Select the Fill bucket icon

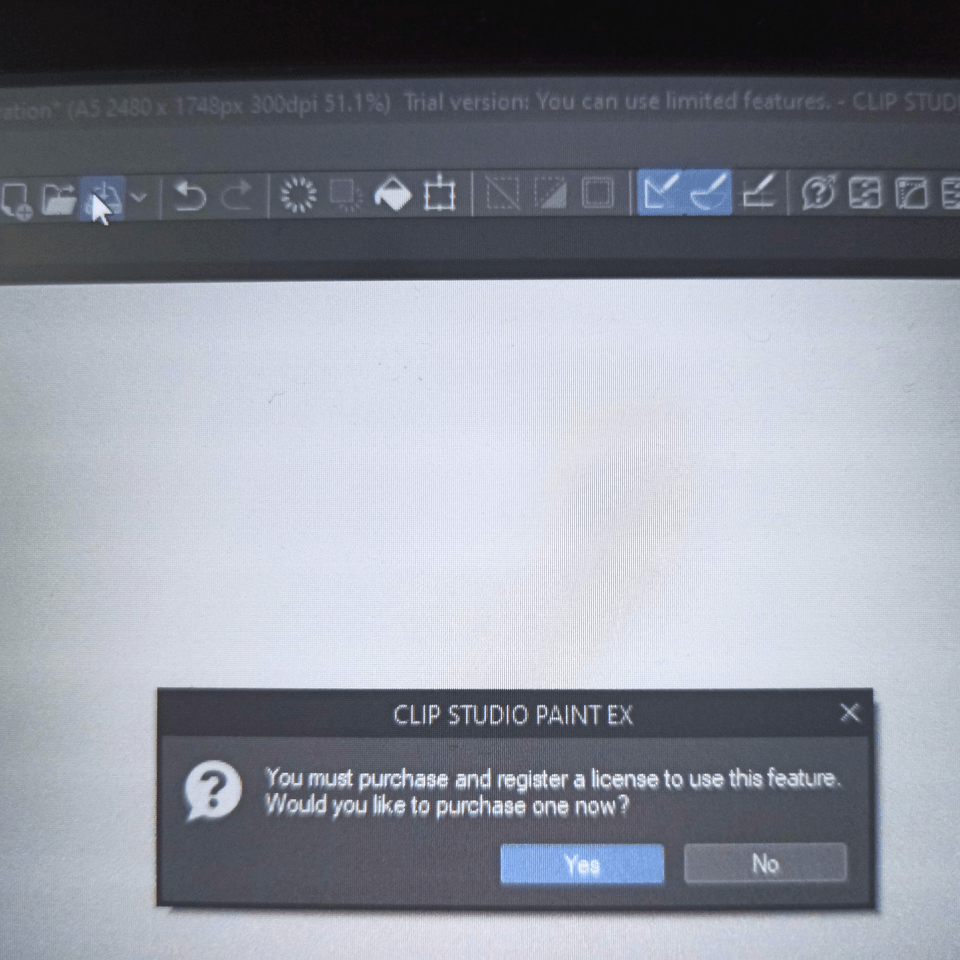pos(392,194)
